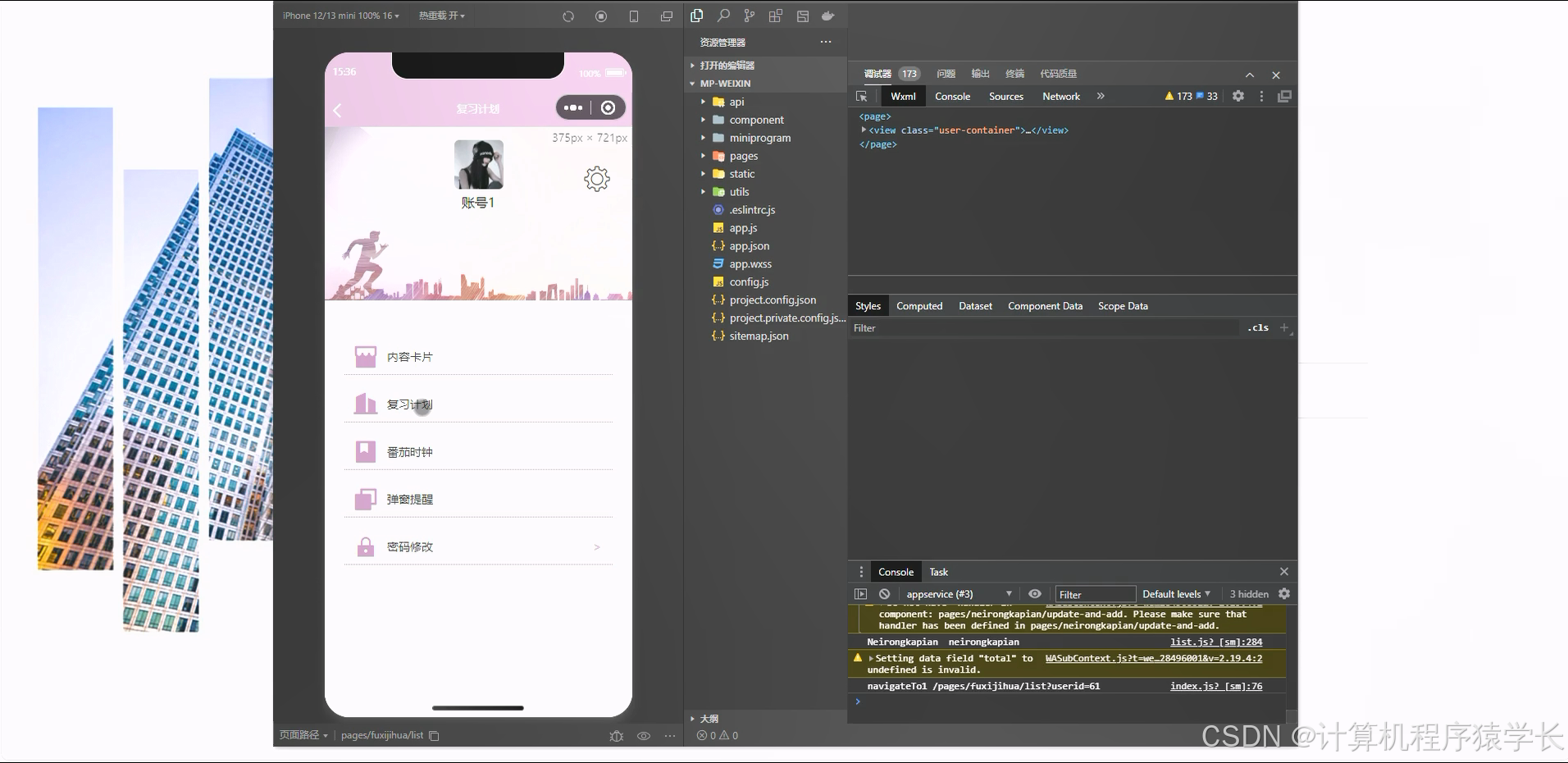Click the undock devtools icon

pyautogui.click(x=1284, y=96)
